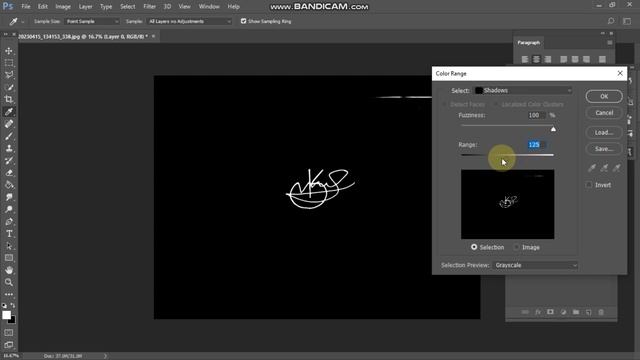
Task: Toggle Quick Mask mode icon
Action: 9,333
